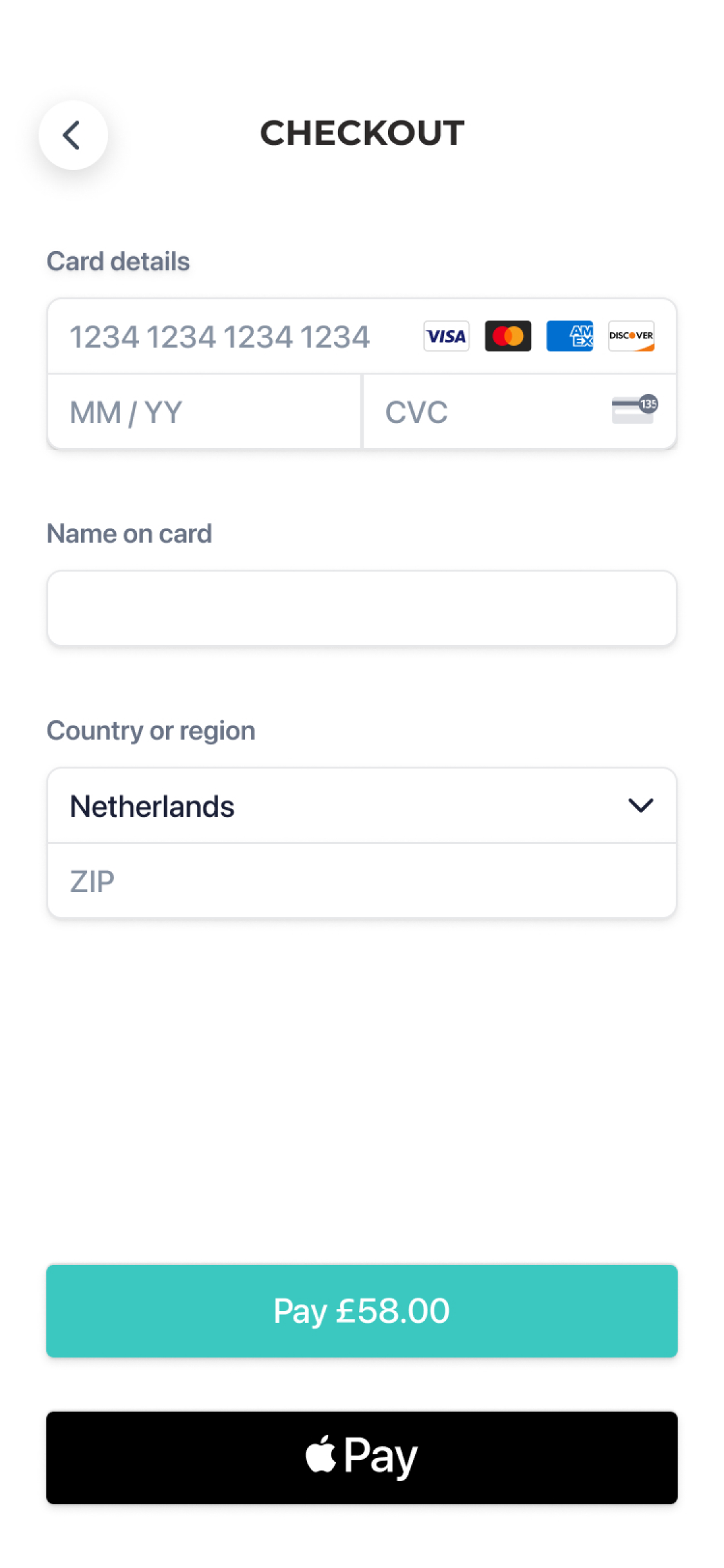Tap the back arrow button

click(73, 135)
